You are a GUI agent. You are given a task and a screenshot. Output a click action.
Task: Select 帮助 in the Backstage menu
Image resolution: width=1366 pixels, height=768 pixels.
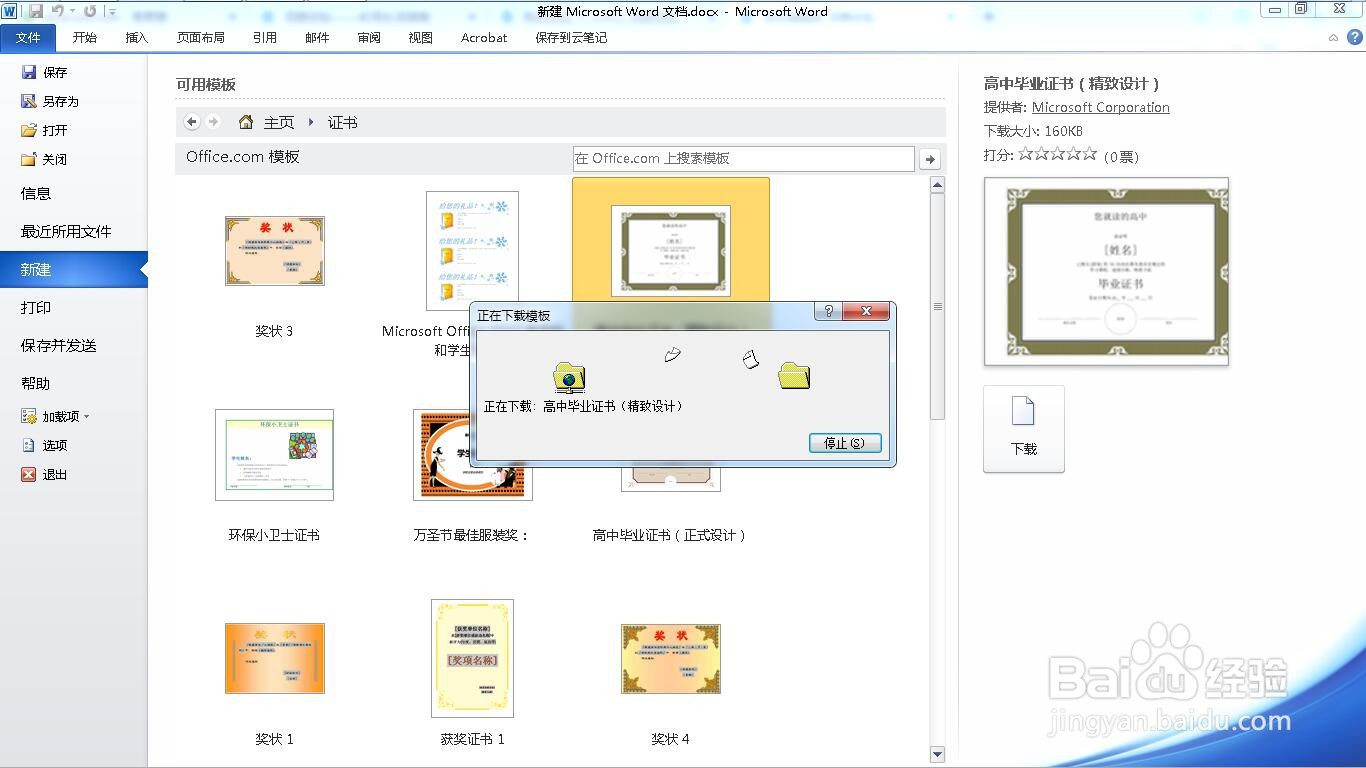point(74,383)
